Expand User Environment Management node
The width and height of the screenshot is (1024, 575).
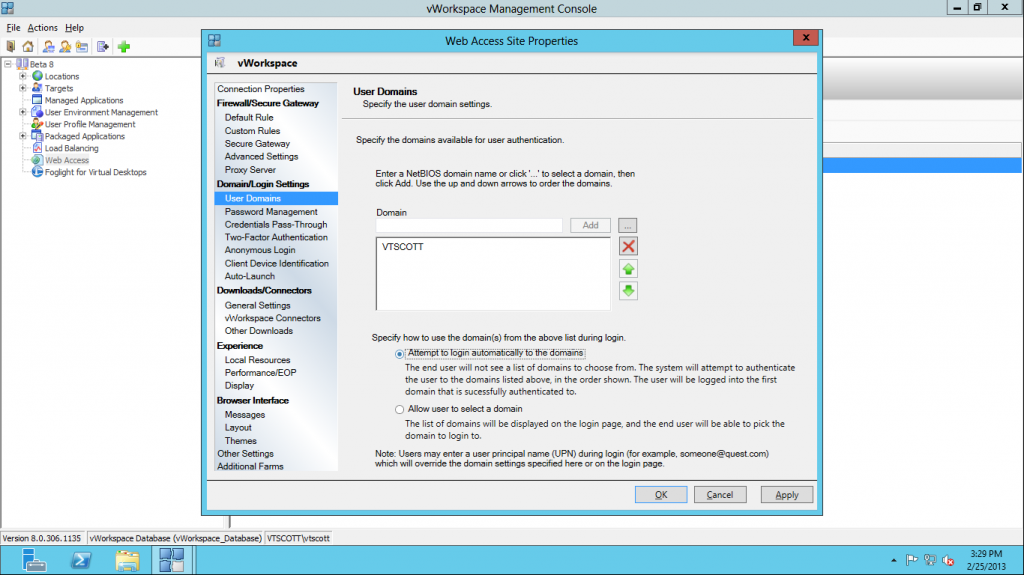pos(23,112)
